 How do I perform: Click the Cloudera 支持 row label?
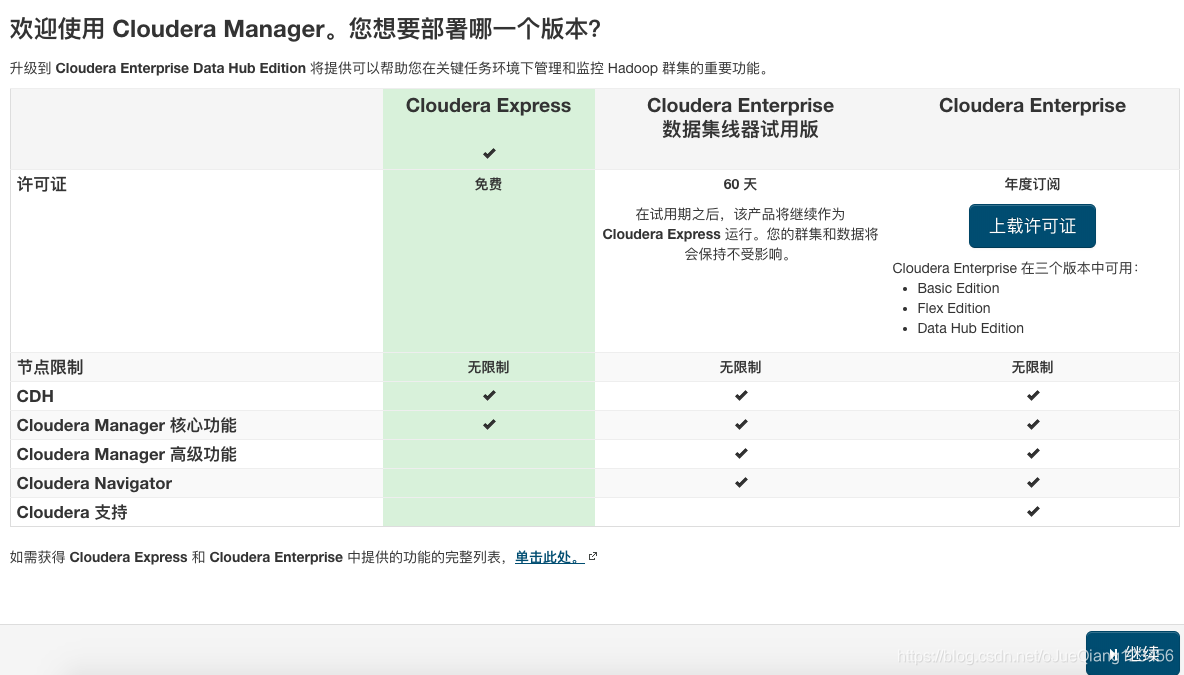tap(72, 513)
